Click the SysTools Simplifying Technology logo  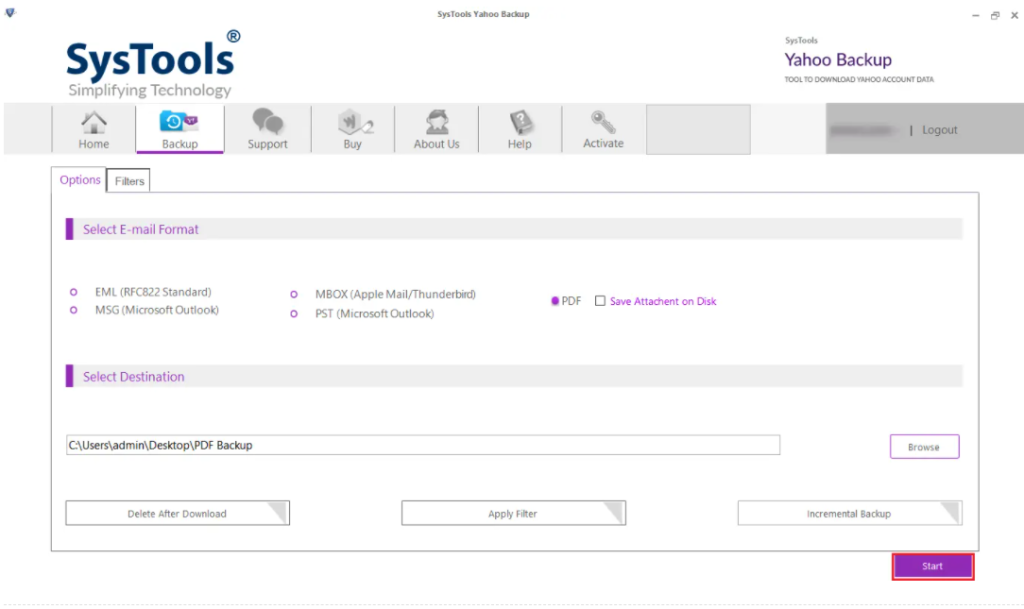[153, 64]
